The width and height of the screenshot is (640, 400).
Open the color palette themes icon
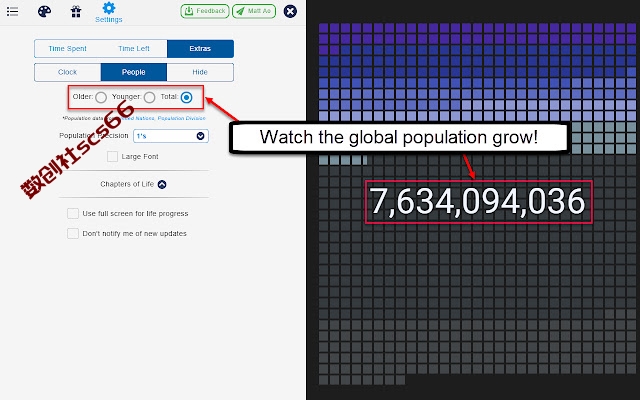pyautogui.click(x=44, y=11)
